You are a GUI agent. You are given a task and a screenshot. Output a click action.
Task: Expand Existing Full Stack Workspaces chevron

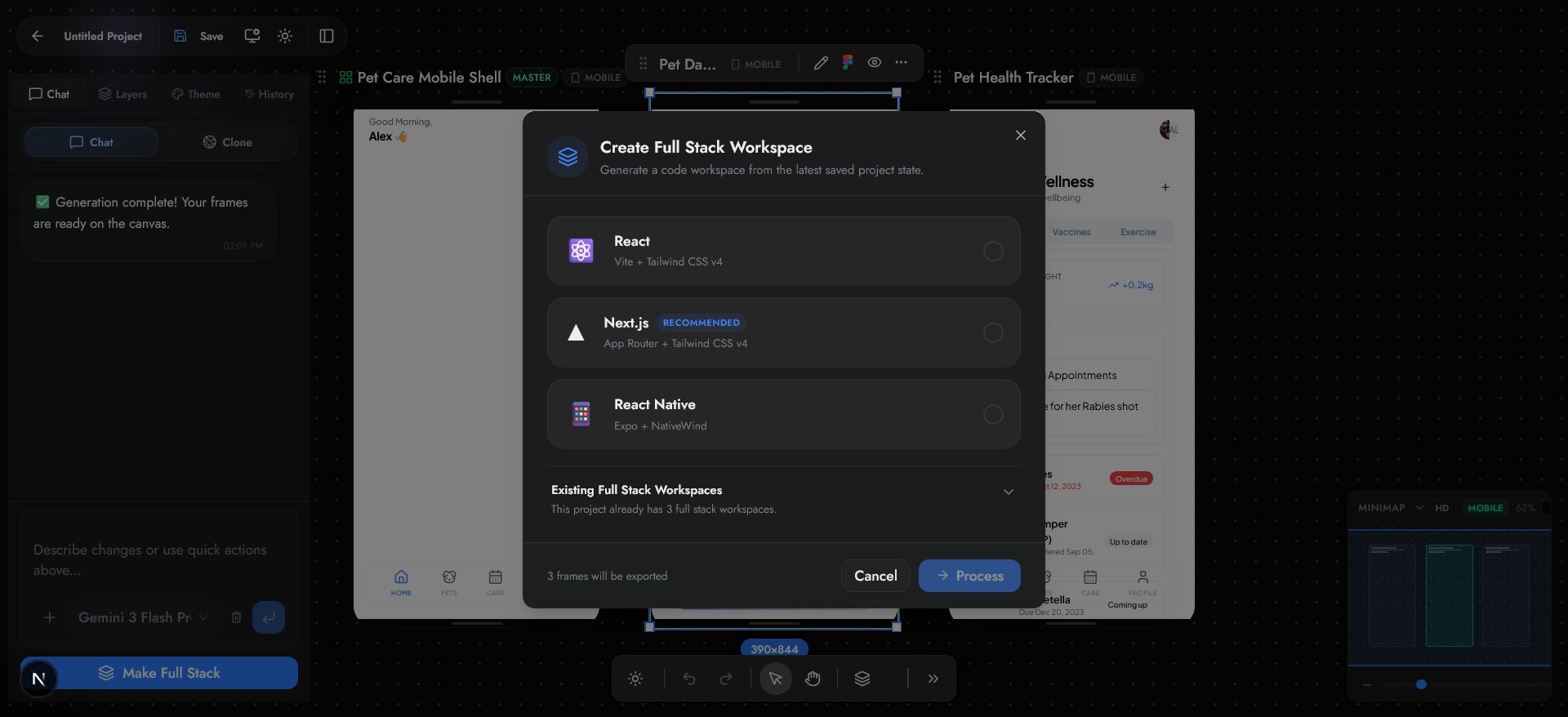(x=1009, y=492)
